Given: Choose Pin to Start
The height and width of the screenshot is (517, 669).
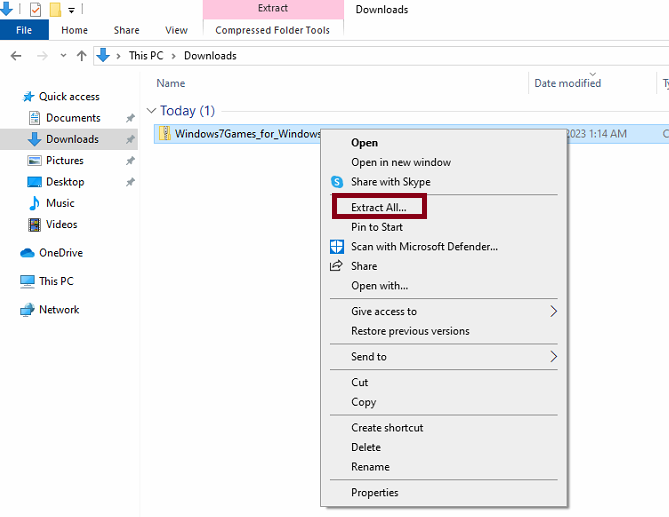Looking at the screenshot, I should [377, 227].
